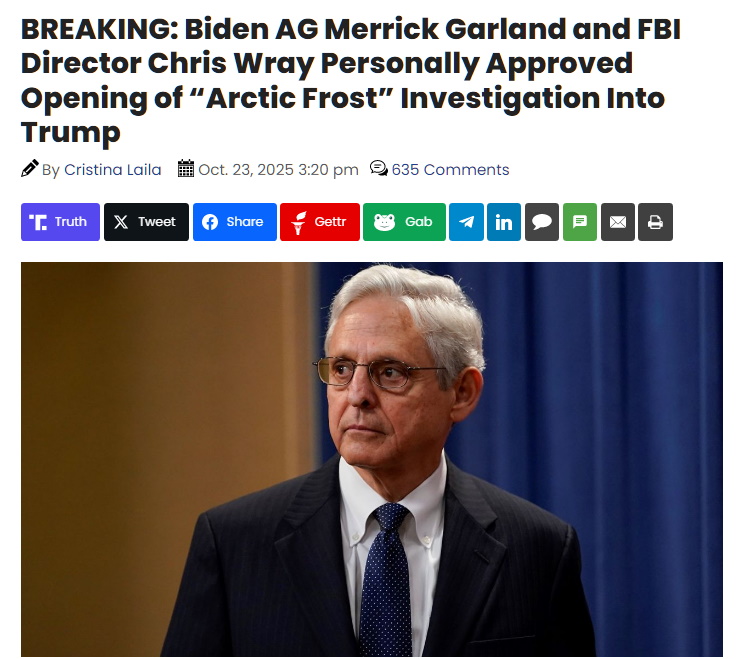Click the green message share icon

click(x=580, y=222)
